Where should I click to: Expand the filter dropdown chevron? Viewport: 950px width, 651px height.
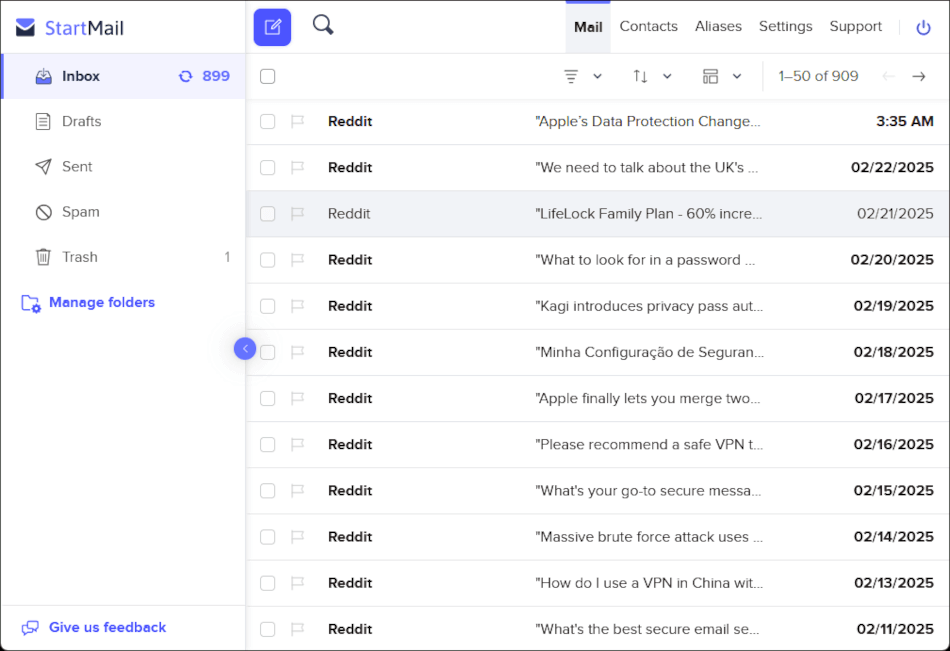pos(596,76)
